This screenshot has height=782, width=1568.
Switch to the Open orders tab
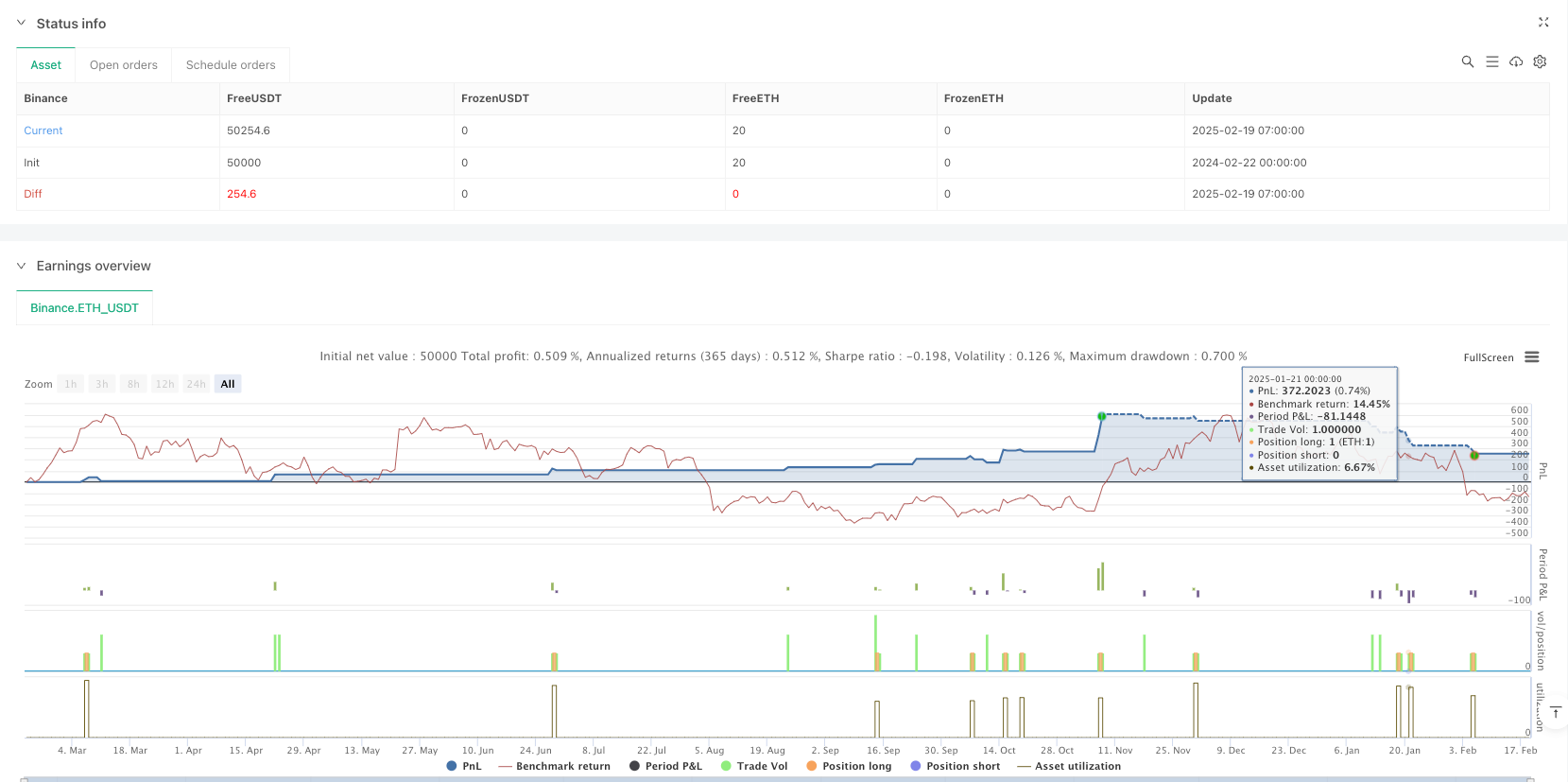pyautogui.click(x=123, y=65)
